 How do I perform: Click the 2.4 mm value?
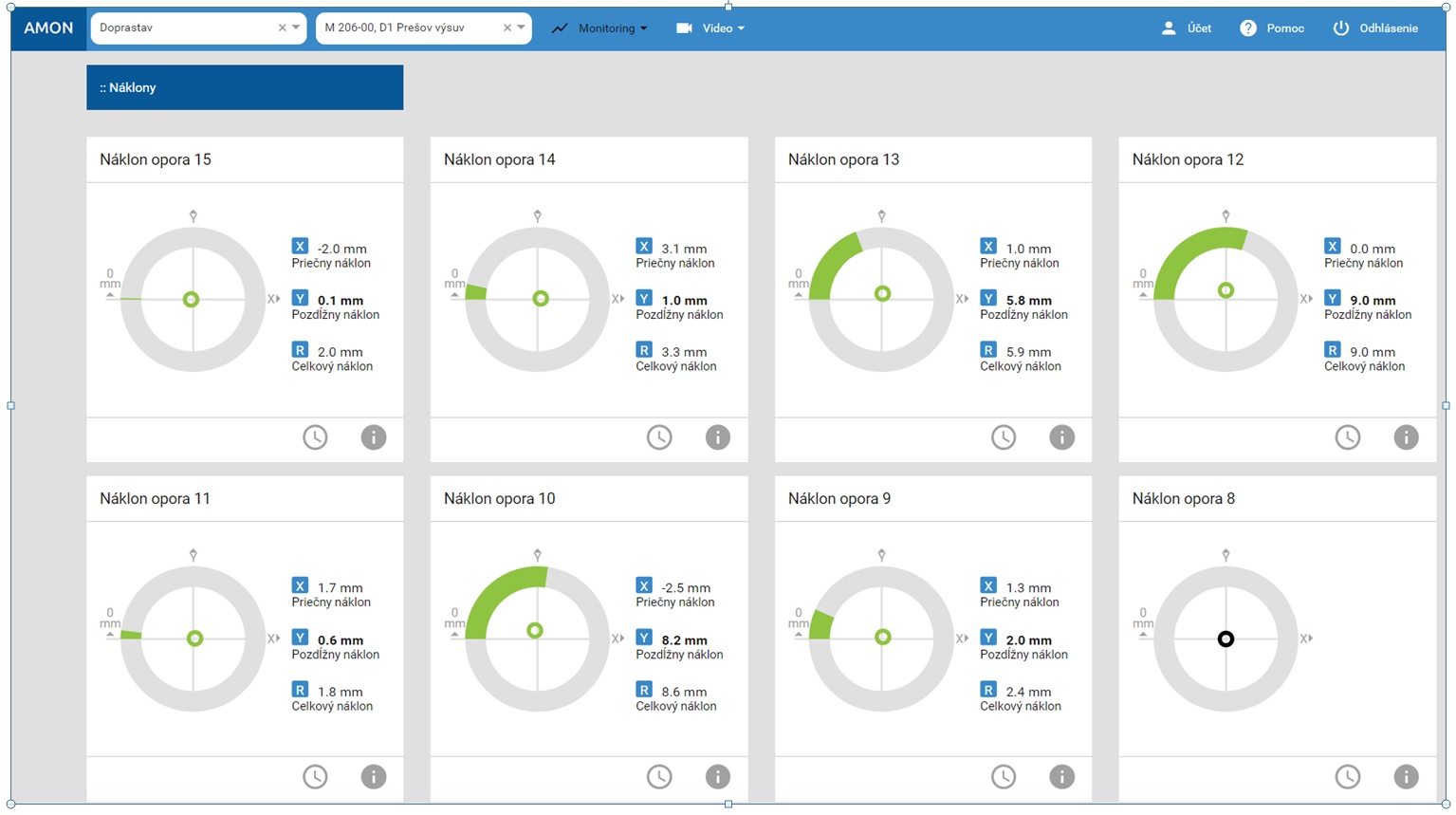1028,692
